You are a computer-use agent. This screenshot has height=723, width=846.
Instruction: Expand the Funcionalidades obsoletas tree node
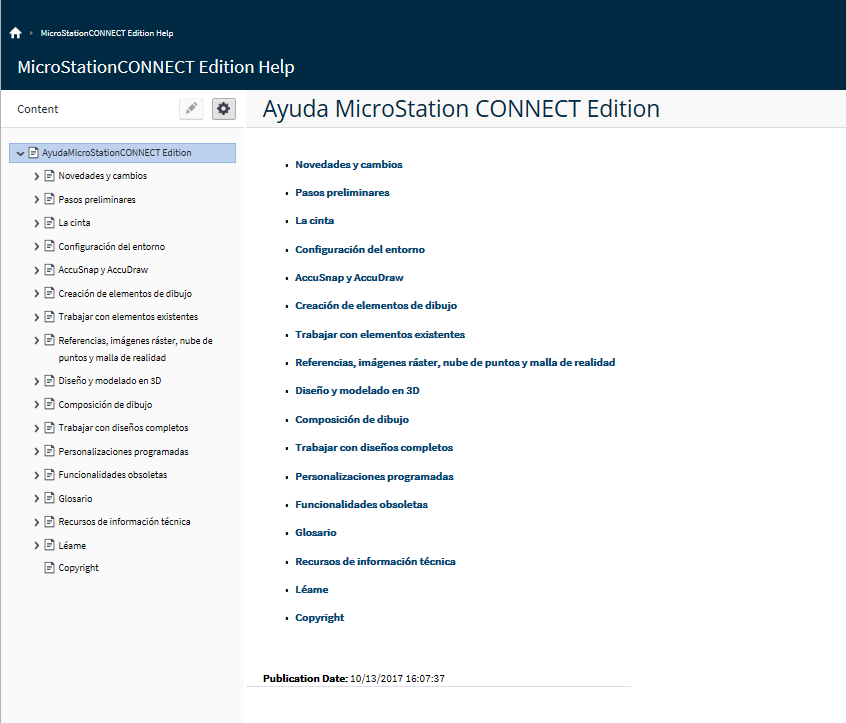(x=36, y=475)
